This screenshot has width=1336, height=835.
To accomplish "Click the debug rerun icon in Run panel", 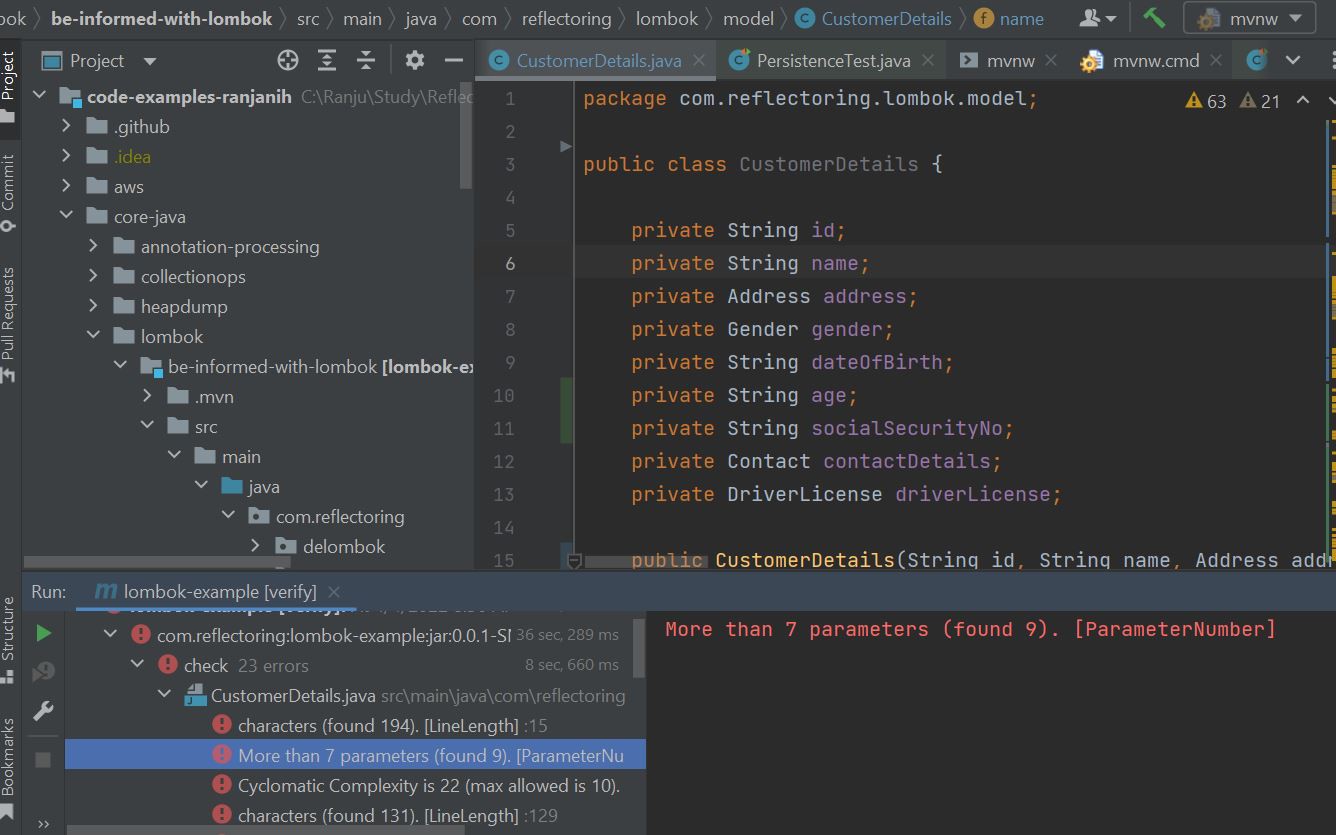I will [43, 672].
